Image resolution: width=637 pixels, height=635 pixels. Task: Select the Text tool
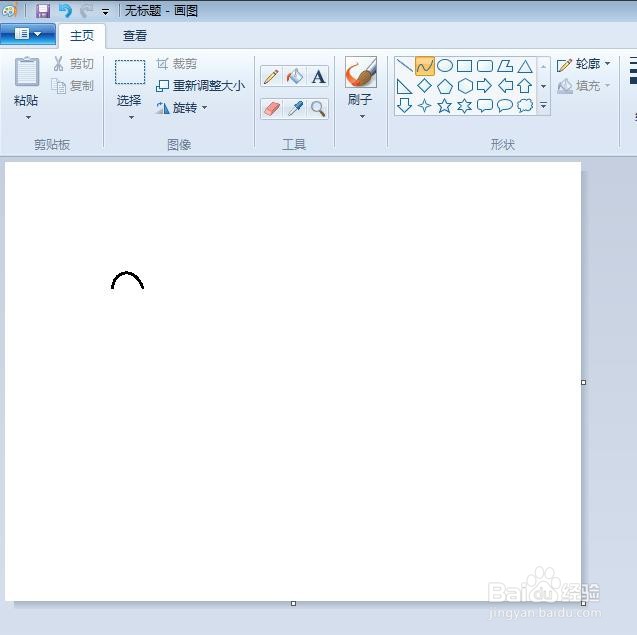point(318,76)
